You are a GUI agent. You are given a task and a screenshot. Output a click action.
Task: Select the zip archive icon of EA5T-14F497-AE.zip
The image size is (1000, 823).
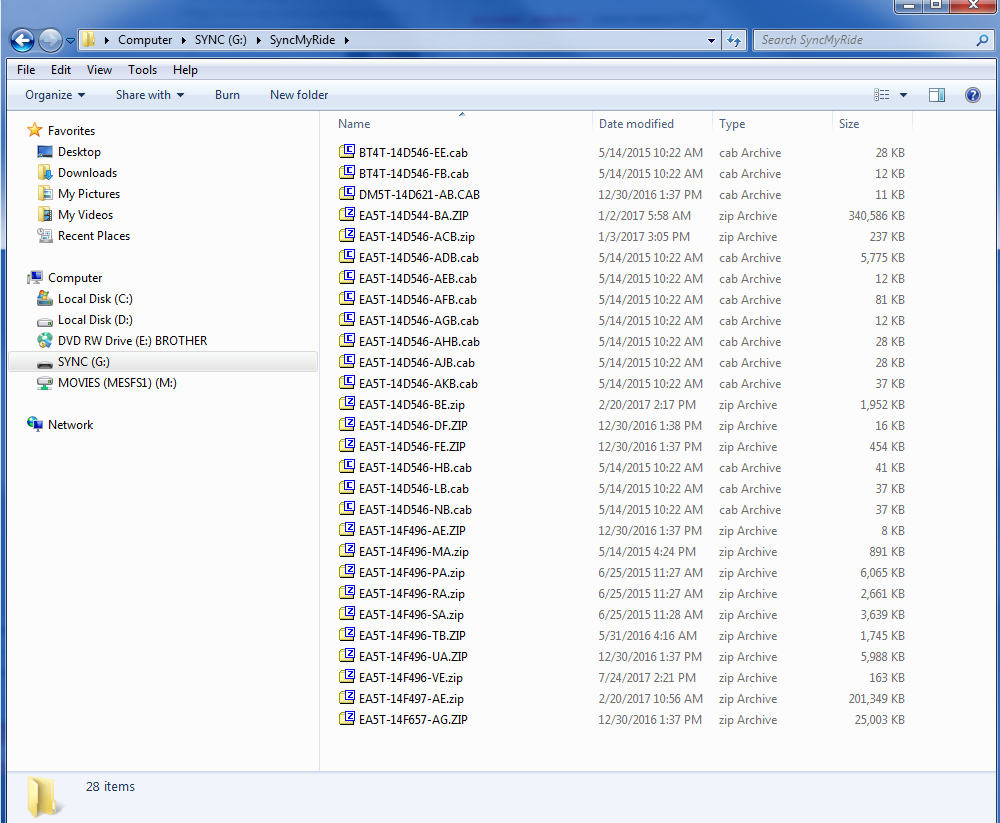point(347,698)
